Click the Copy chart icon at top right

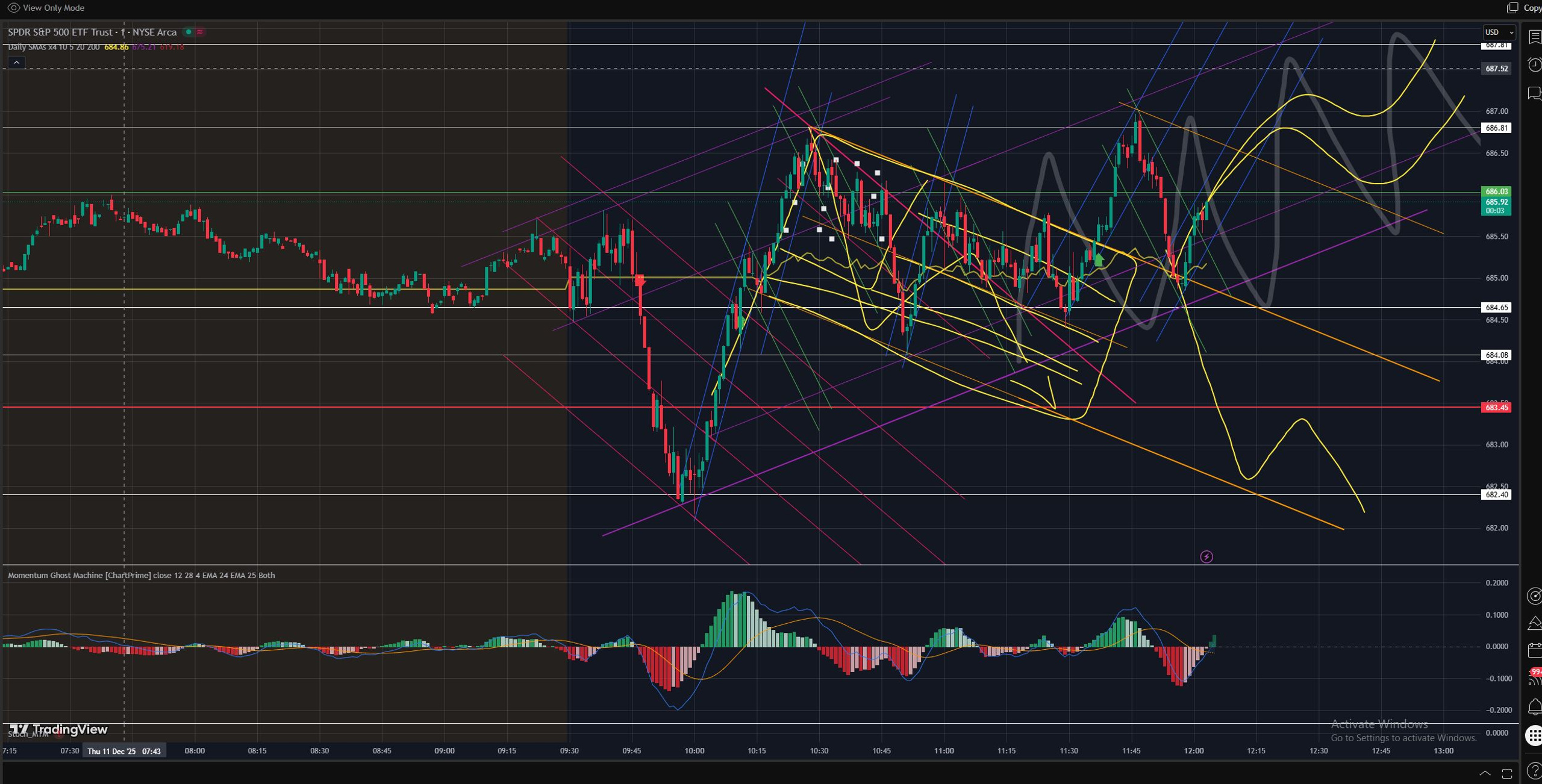pos(1512,8)
